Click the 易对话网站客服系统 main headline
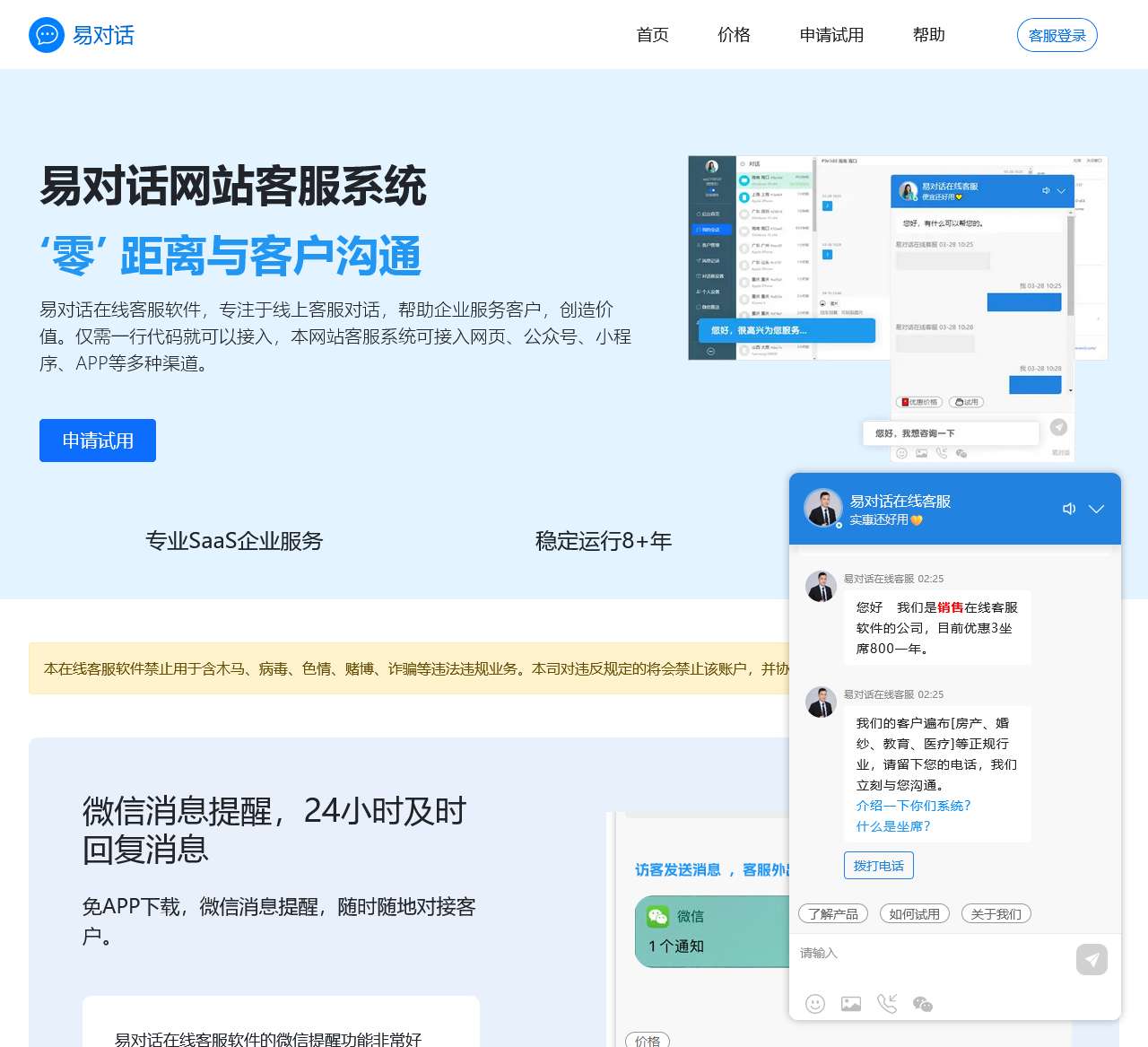The image size is (1148, 1047). (x=233, y=187)
